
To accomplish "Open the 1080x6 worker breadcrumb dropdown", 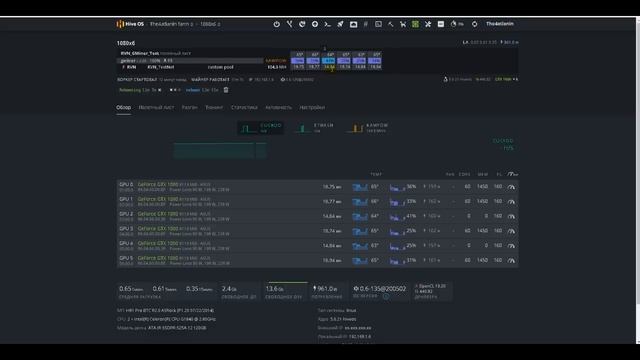I will click(x=210, y=24).
